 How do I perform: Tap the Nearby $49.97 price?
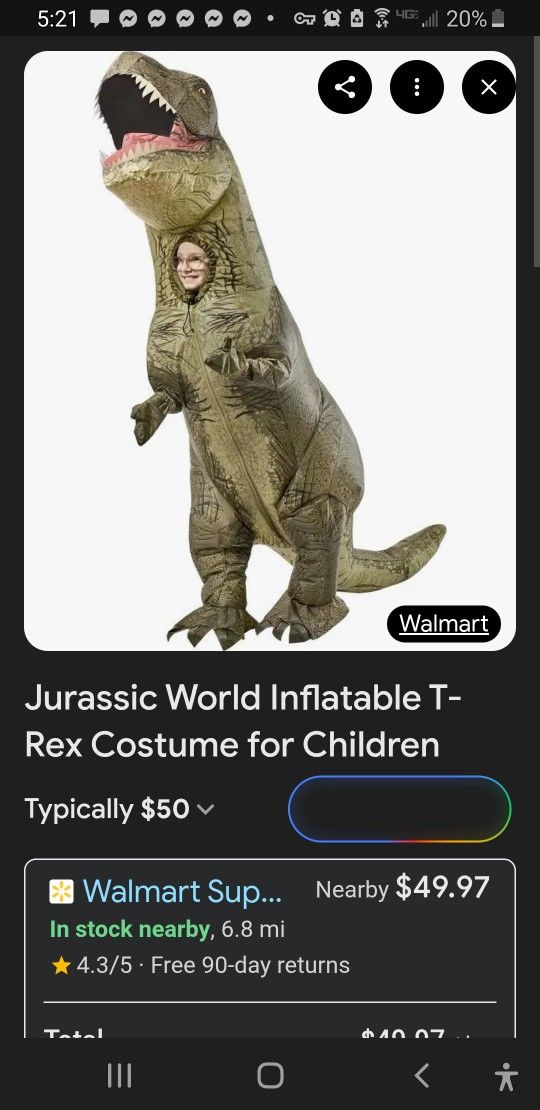click(402, 888)
